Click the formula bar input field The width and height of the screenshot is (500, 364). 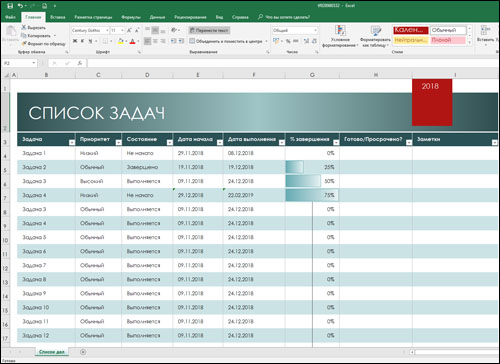(x=293, y=63)
